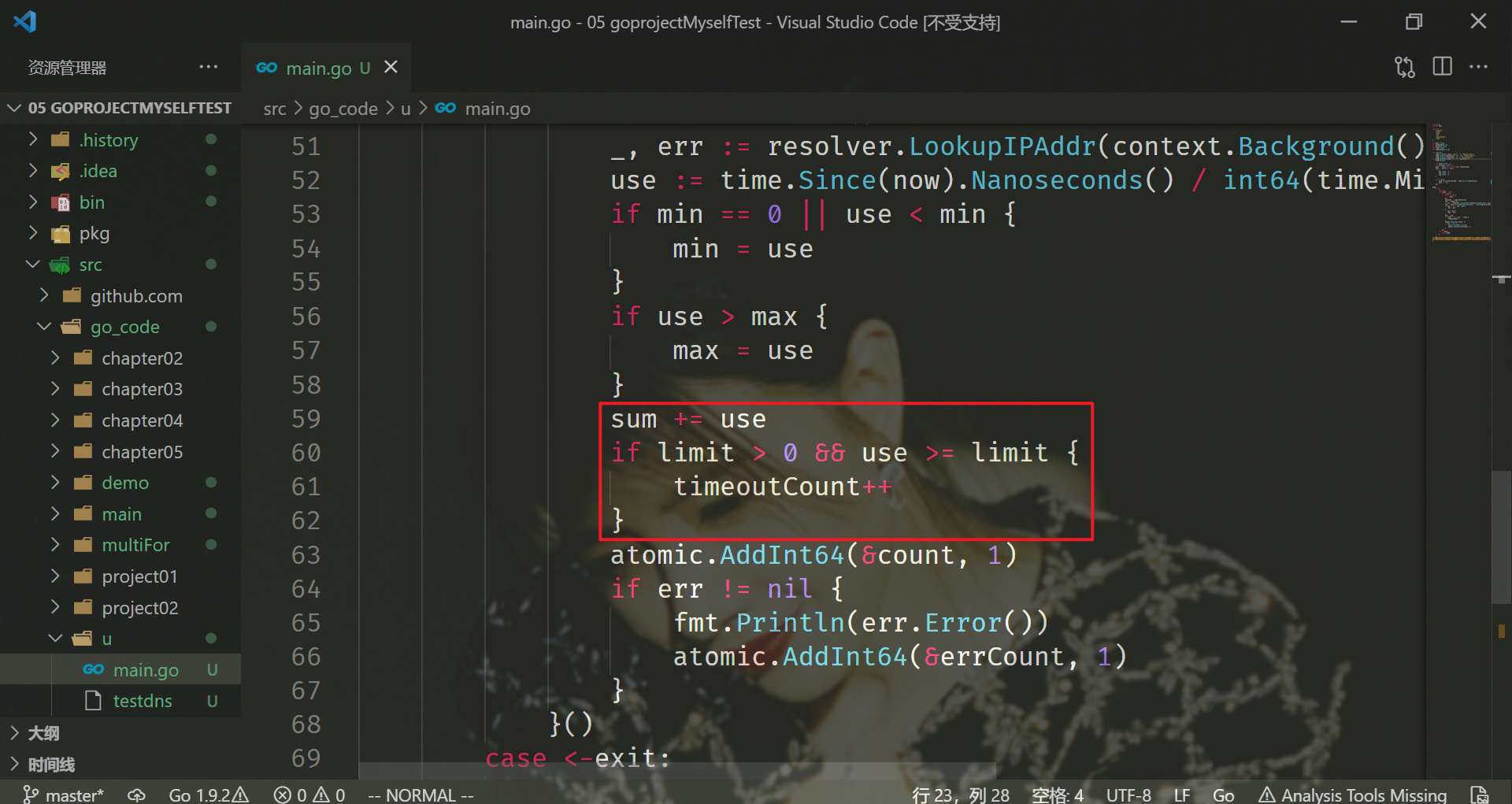Open the feedback icon in status bar
The image size is (1512, 804).
click(x=1479, y=795)
